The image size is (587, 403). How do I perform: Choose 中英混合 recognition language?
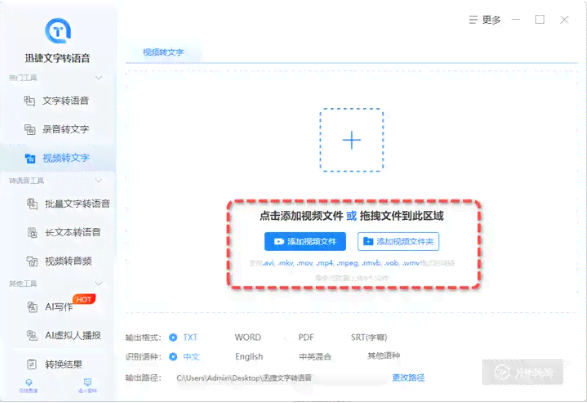[315, 357]
